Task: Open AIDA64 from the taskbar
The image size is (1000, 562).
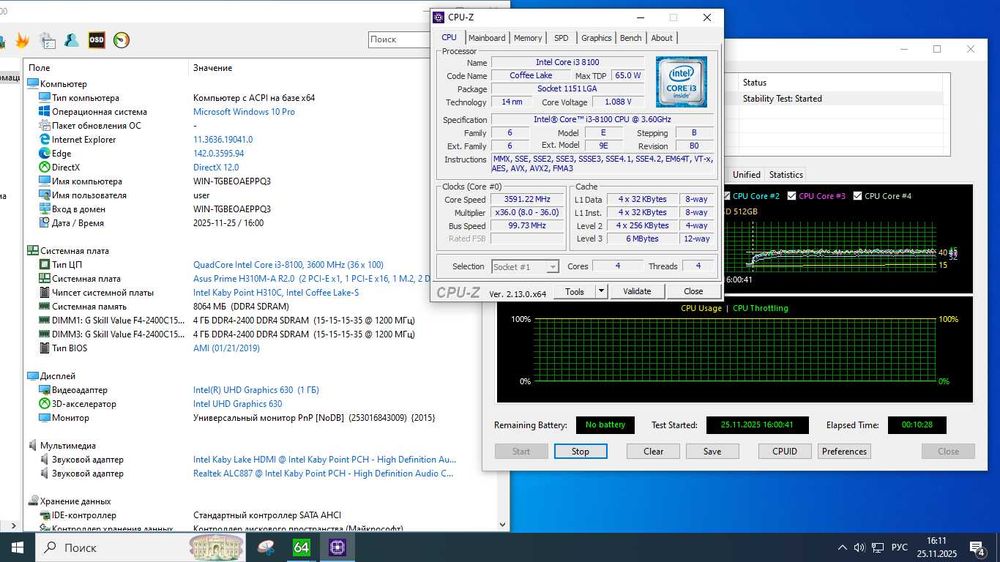Action: pos(301,547)
